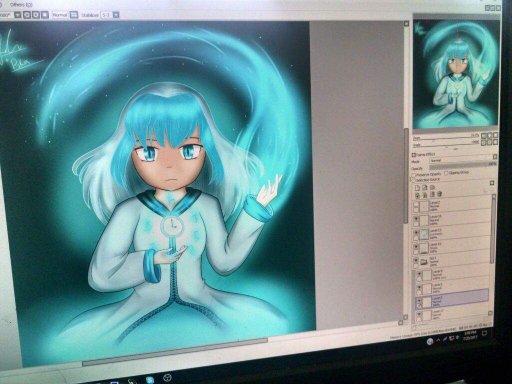Create a new layer in layer panel
Image resolution: width=512 pixels, height=384 pixels.
(x=417, y=188)
